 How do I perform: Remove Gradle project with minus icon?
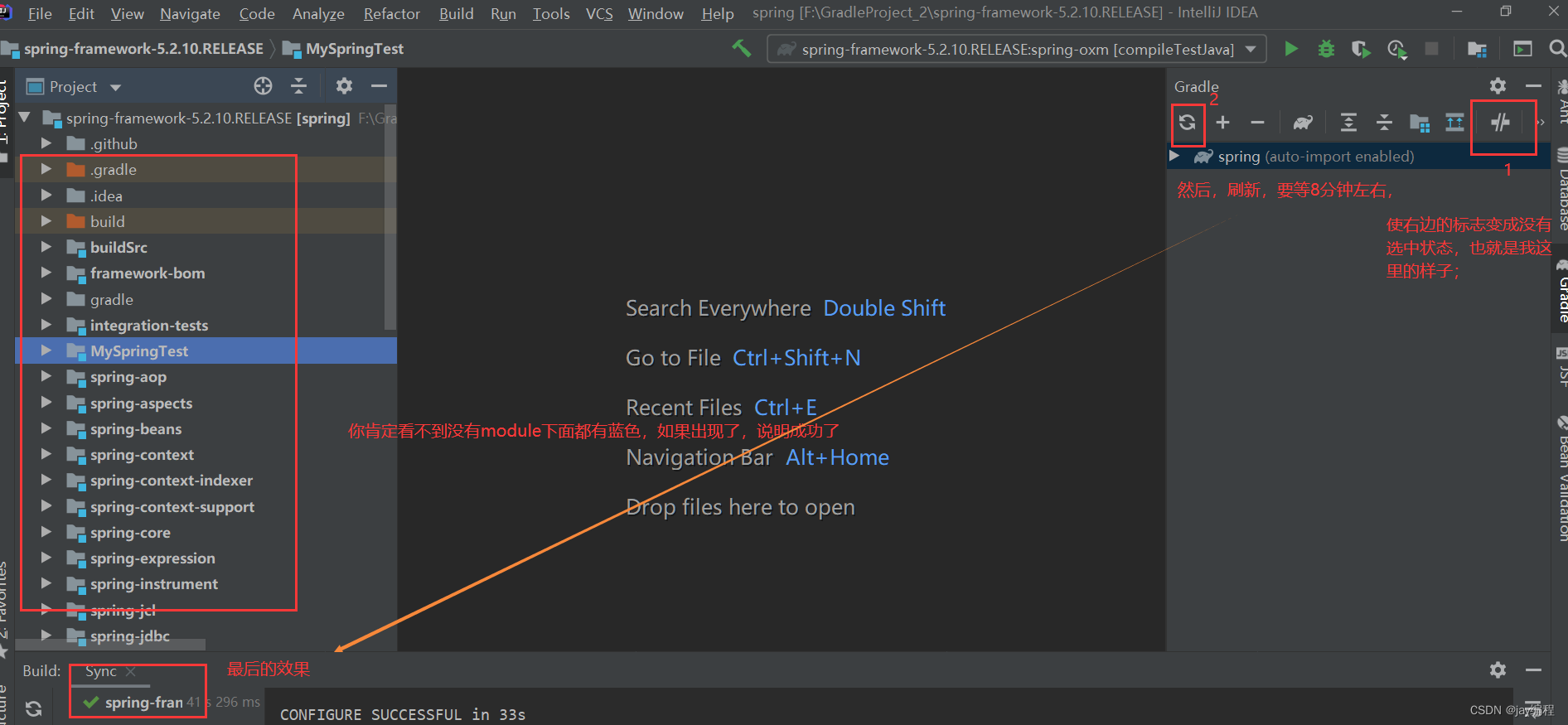tap(1257, 123)
